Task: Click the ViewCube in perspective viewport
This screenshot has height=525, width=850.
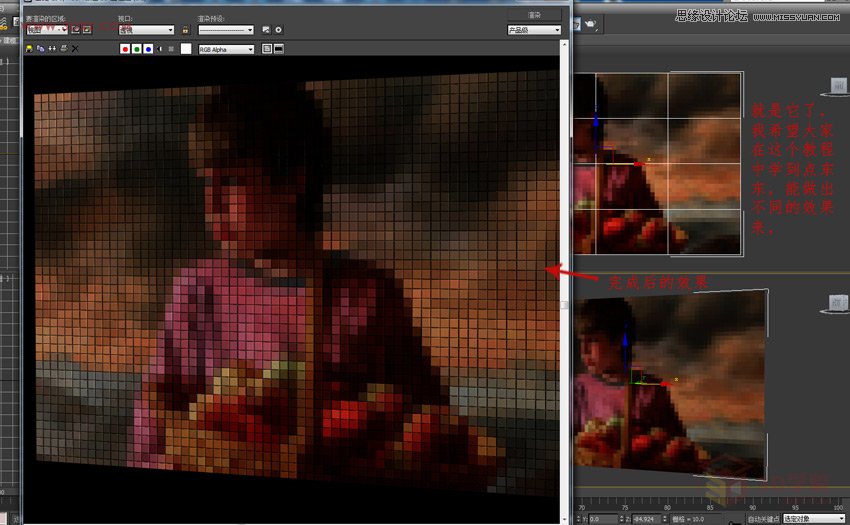Action: pyautogui.click(x=839, y=303)
